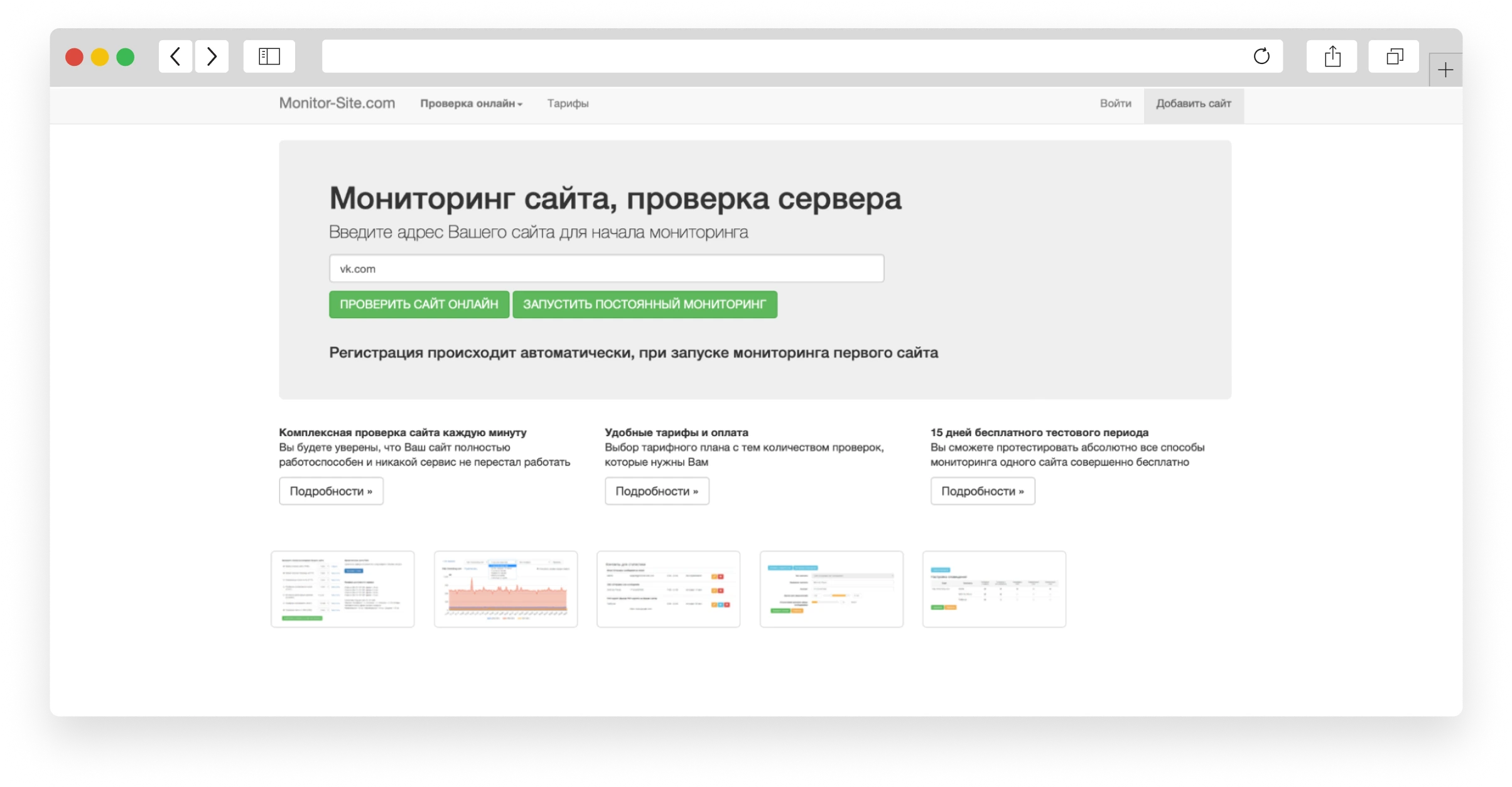The width and height of the screenshot is (1512, 787).
Task: Click the Monitor-Site.com logo link
Action: pos(337,103)
